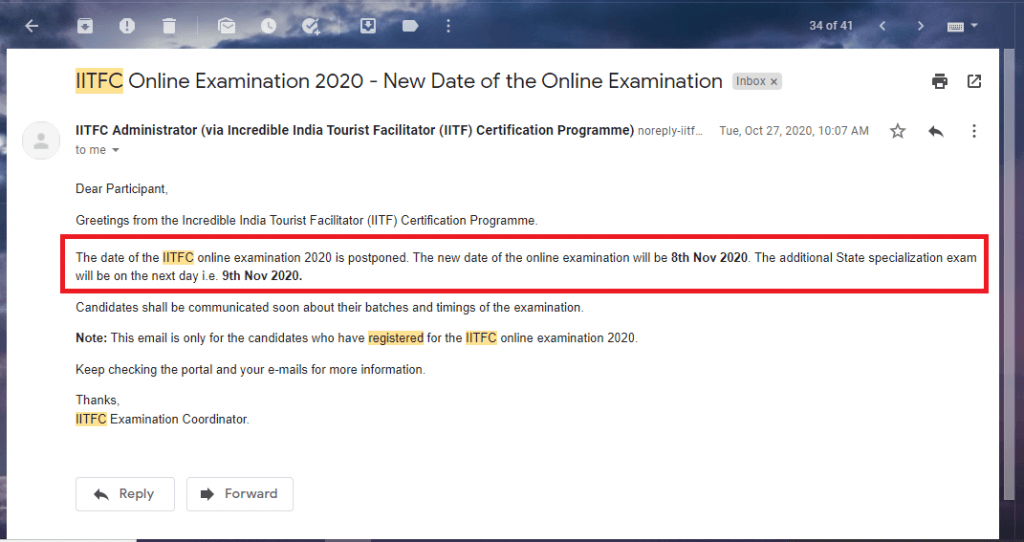Expand recipient details next to 'to me'
Screen dimensions: 1024x542
(x=116, y=150)
